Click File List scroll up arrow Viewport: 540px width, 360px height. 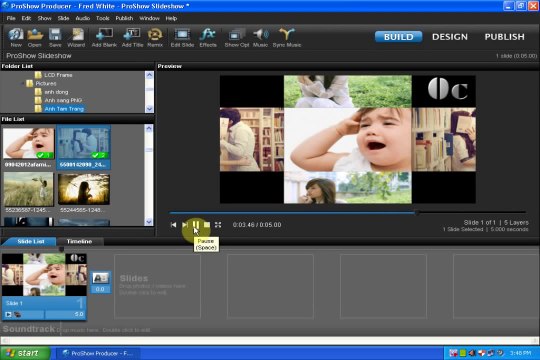coord(149,128)
